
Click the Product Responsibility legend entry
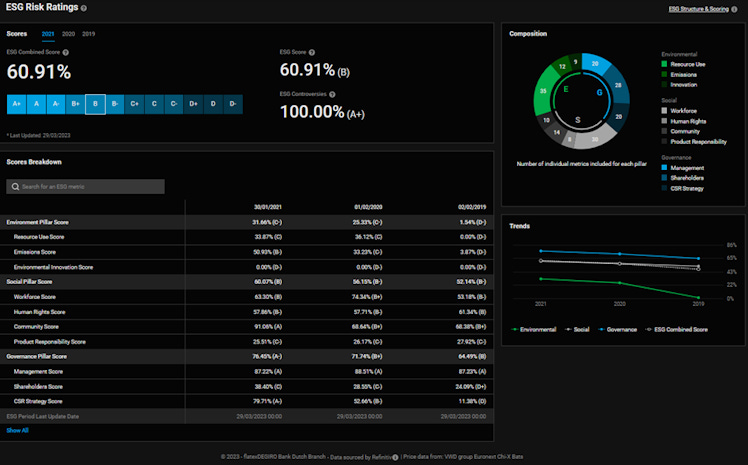[x=694, y=142]
